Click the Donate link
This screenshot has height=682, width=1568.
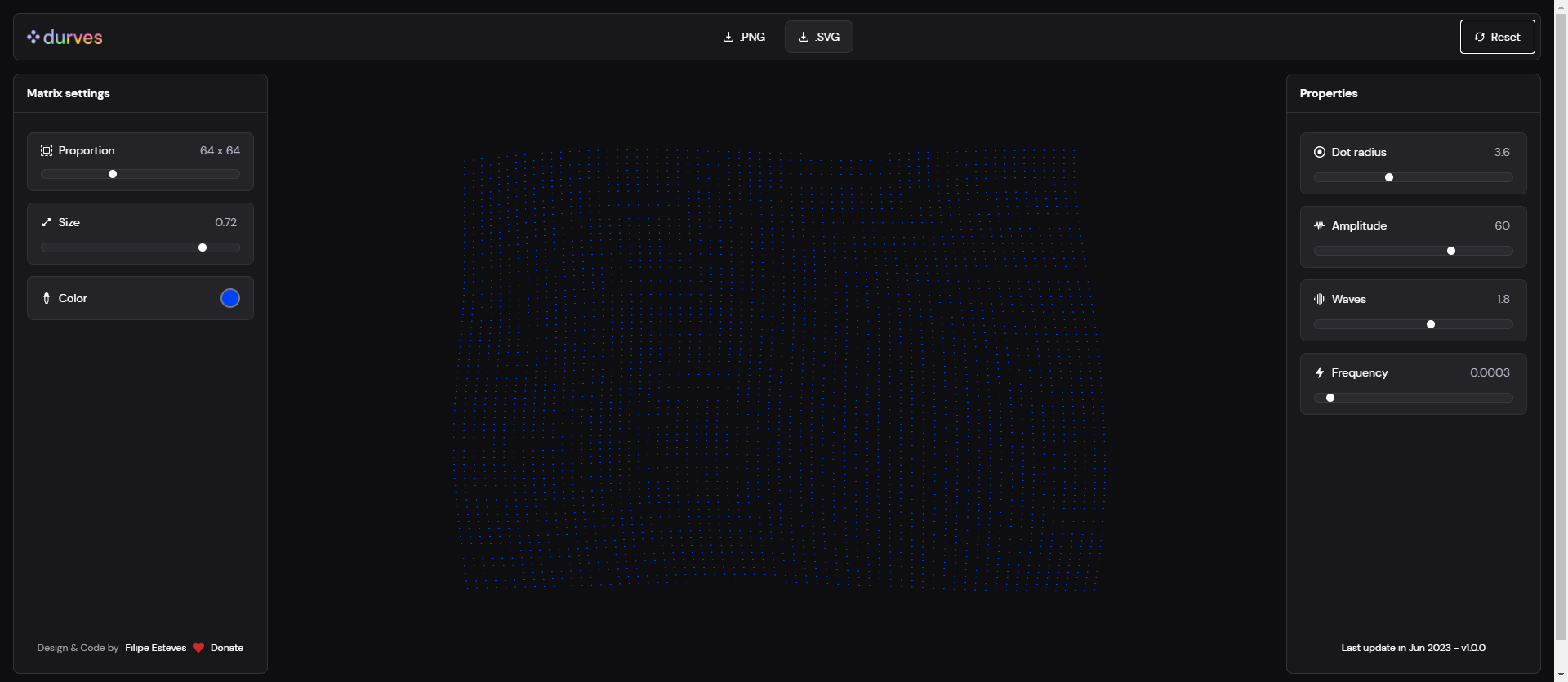click(x=227, y=648)
